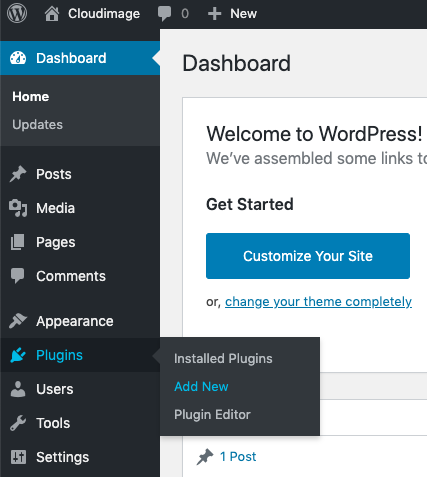Click the Dashboard page heading
The height and width of the screenshot is (477, 427).
click(x=237, y=63)
